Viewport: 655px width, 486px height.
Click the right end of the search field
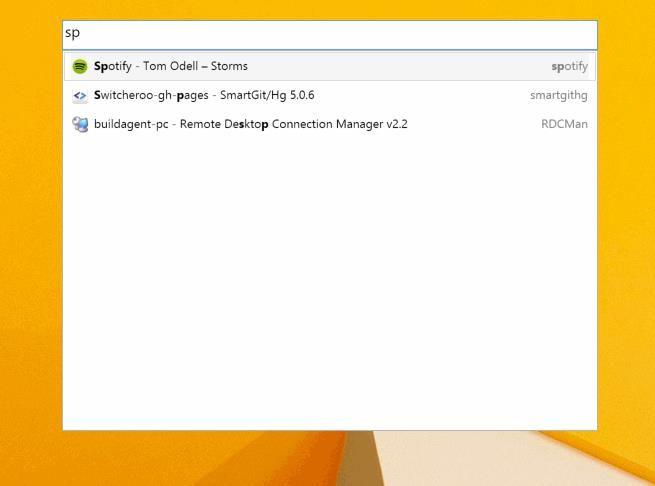(x=585, y=34)
